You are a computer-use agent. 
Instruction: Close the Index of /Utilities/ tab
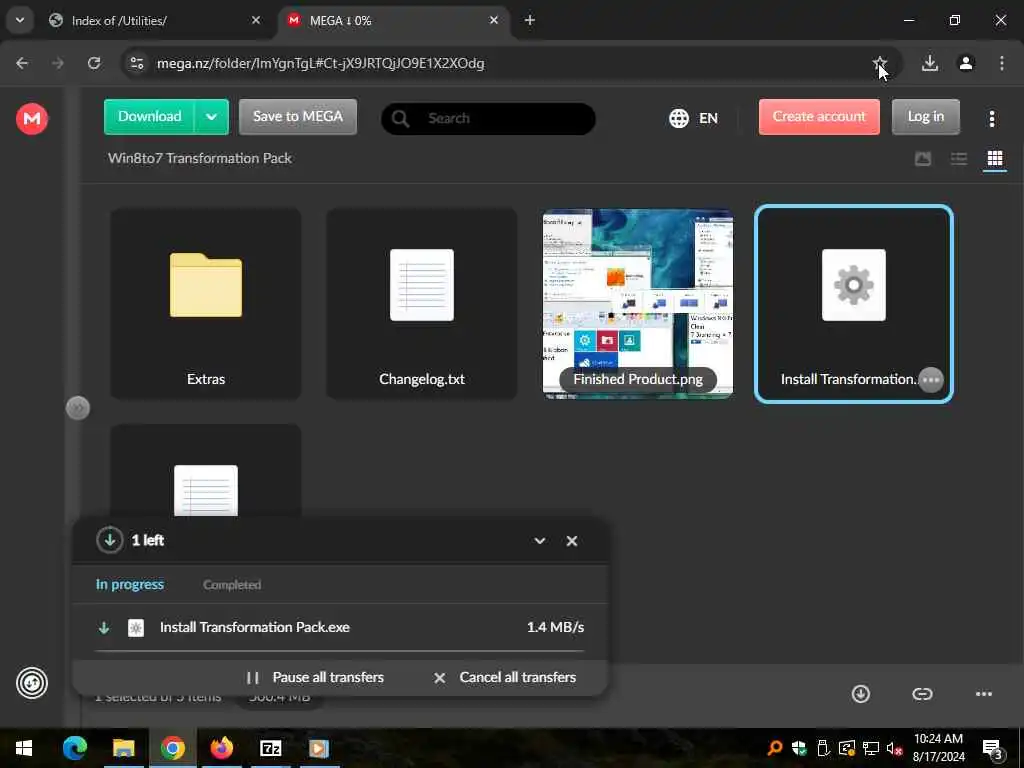[256, 20]
